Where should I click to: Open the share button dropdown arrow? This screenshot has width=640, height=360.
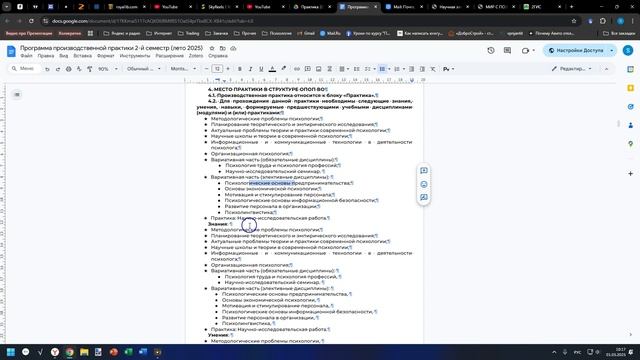(611, 51)
